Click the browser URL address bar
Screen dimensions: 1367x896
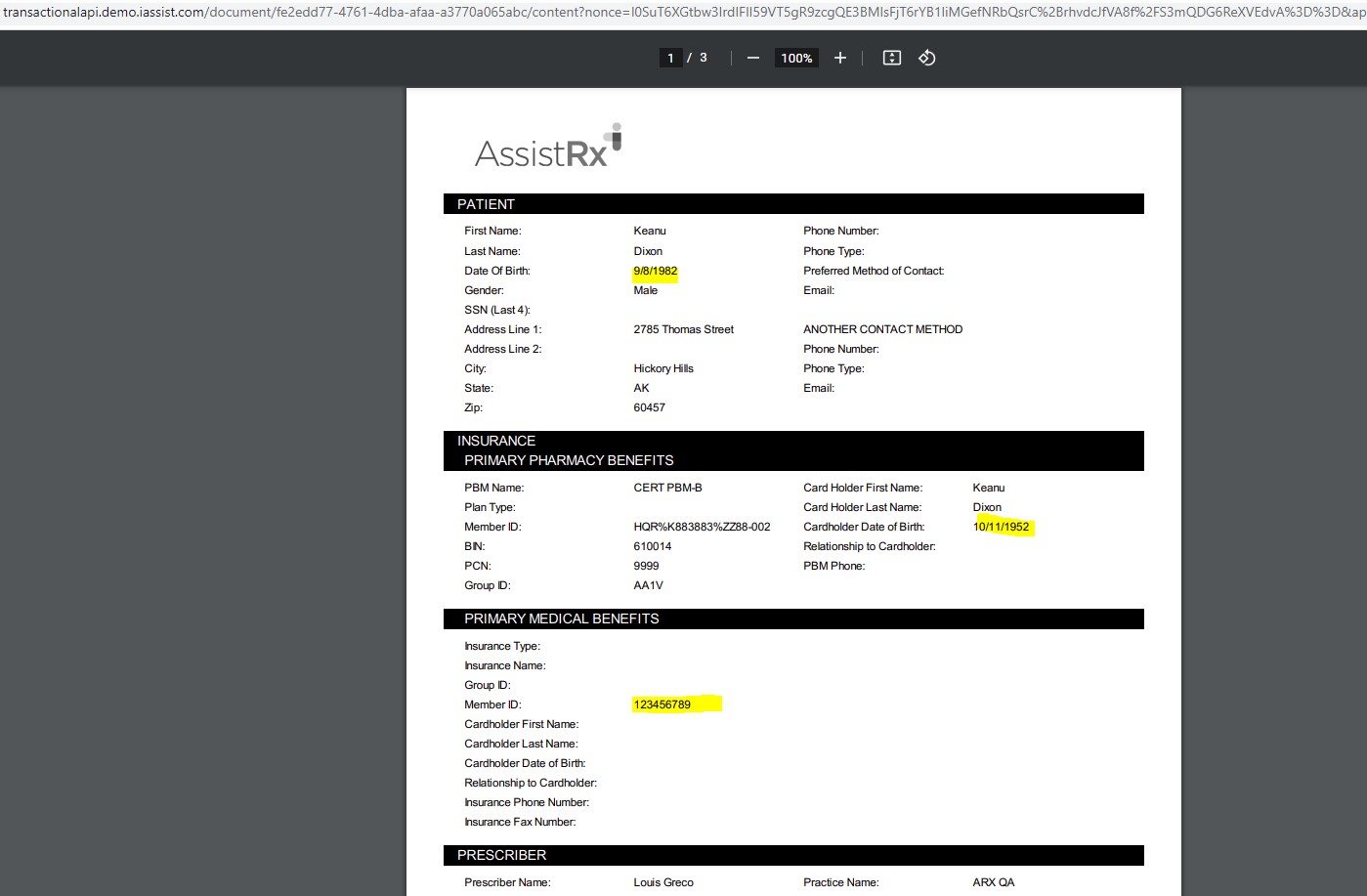point(683,13)
